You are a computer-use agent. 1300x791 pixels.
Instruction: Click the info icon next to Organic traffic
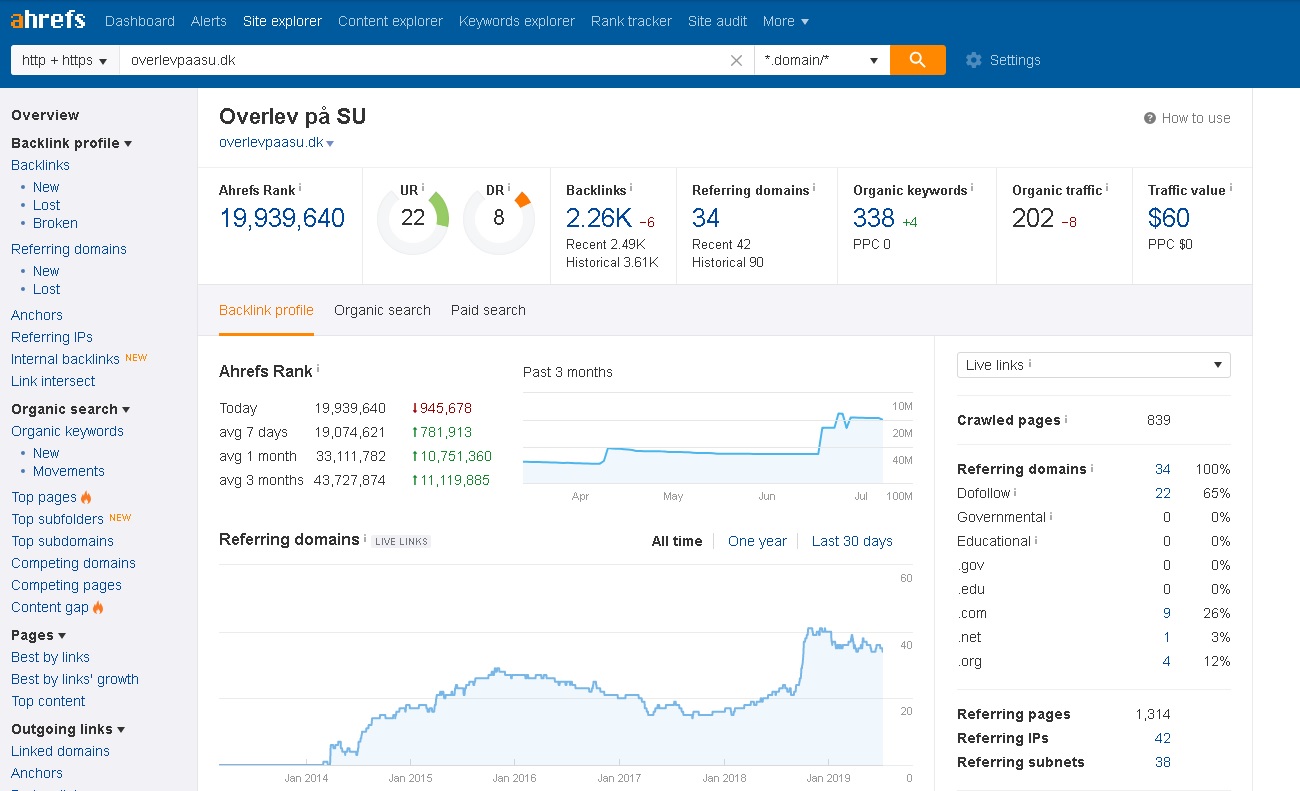[x=1108, y=188]
